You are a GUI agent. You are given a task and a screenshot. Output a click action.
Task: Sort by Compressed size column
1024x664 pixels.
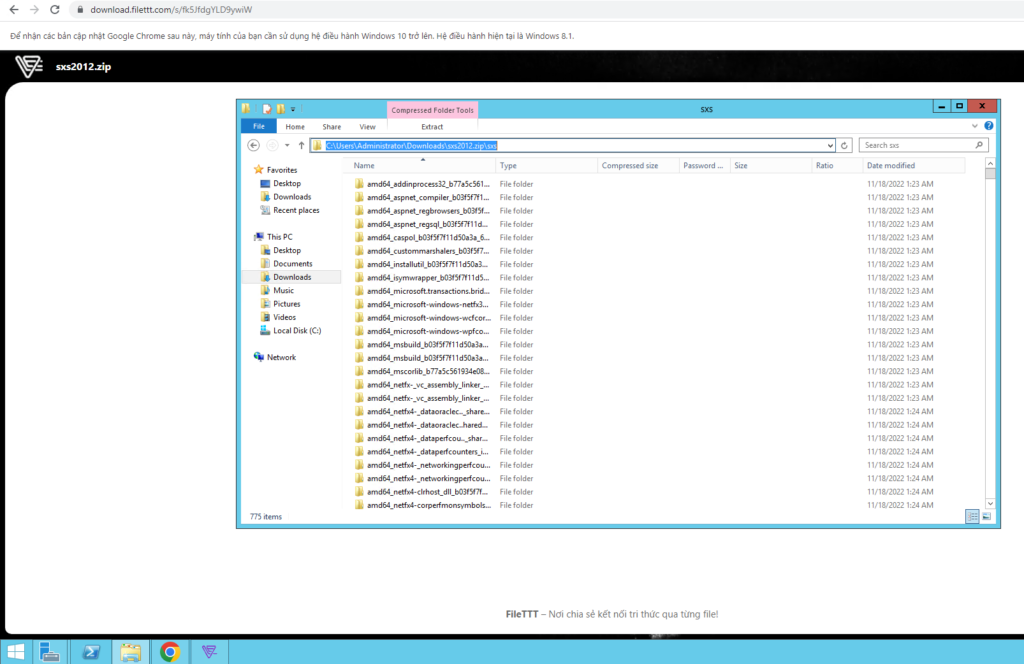pyautogui.click(x=638, y=166)
